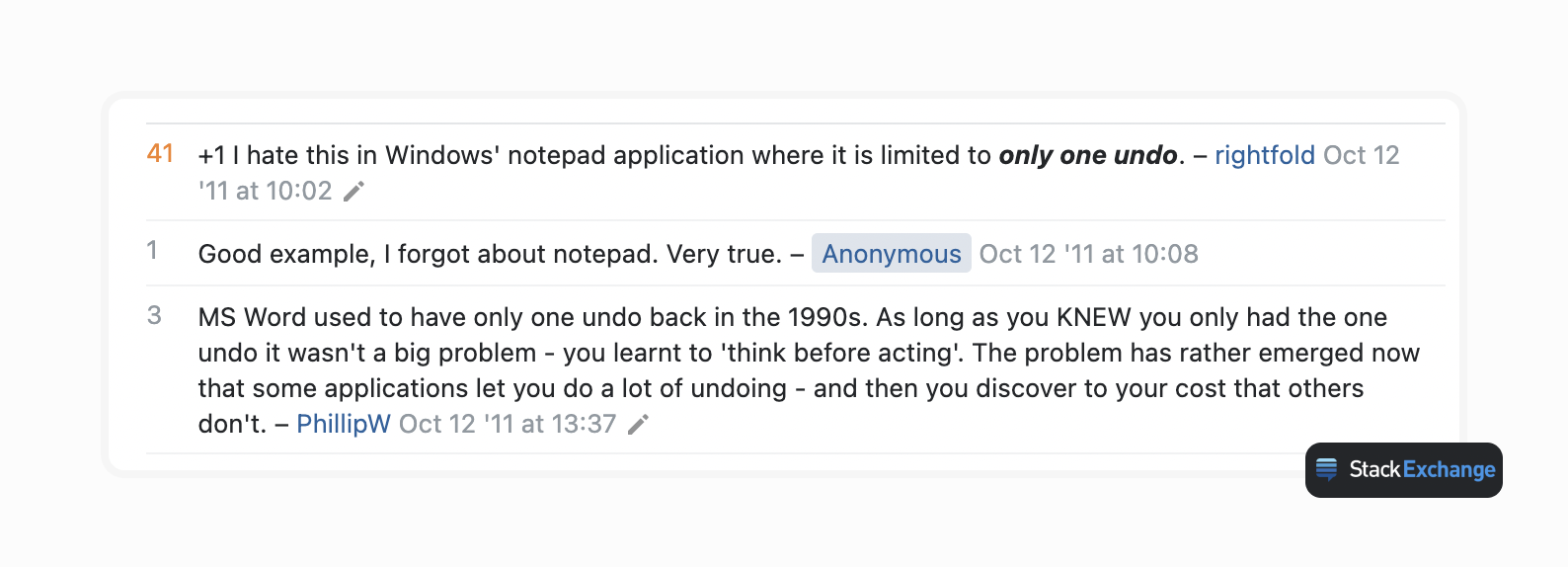Open the Oct 12 '11 at 10:08 timestamp
The width and height of the screenshot is (1568, 567).
click(1088, 254)
